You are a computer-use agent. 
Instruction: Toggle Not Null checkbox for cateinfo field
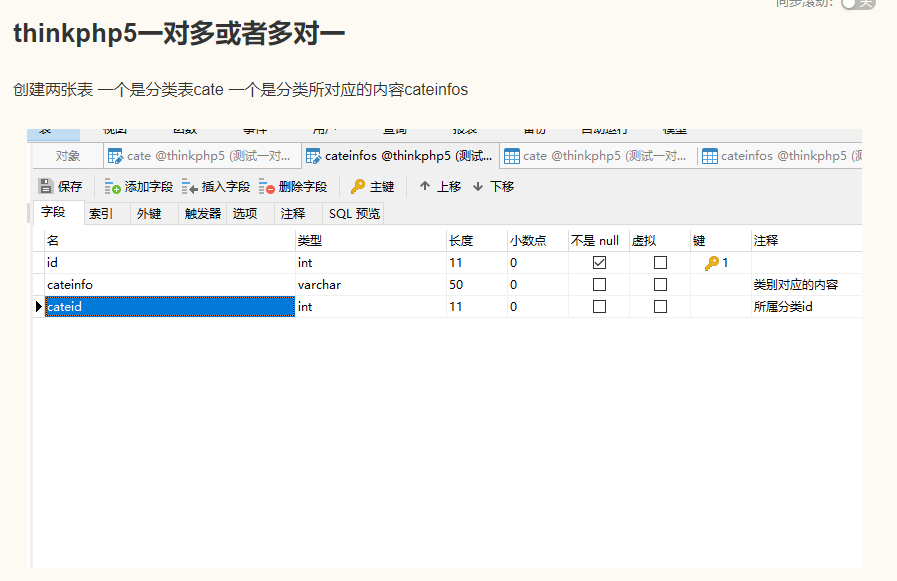point(599,284)
